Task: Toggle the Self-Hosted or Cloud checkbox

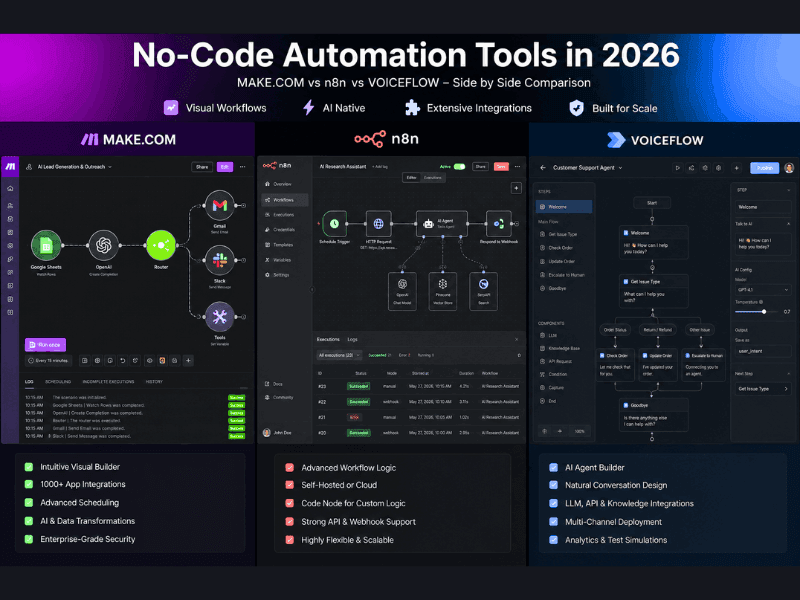Action: 290,485
